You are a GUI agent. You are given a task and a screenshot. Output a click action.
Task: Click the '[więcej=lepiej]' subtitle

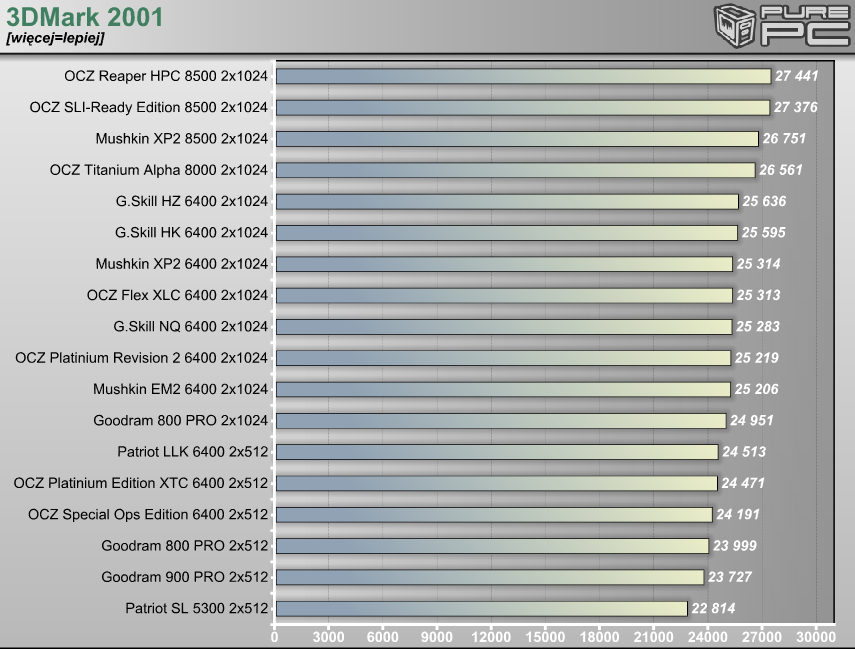(55, 38)
